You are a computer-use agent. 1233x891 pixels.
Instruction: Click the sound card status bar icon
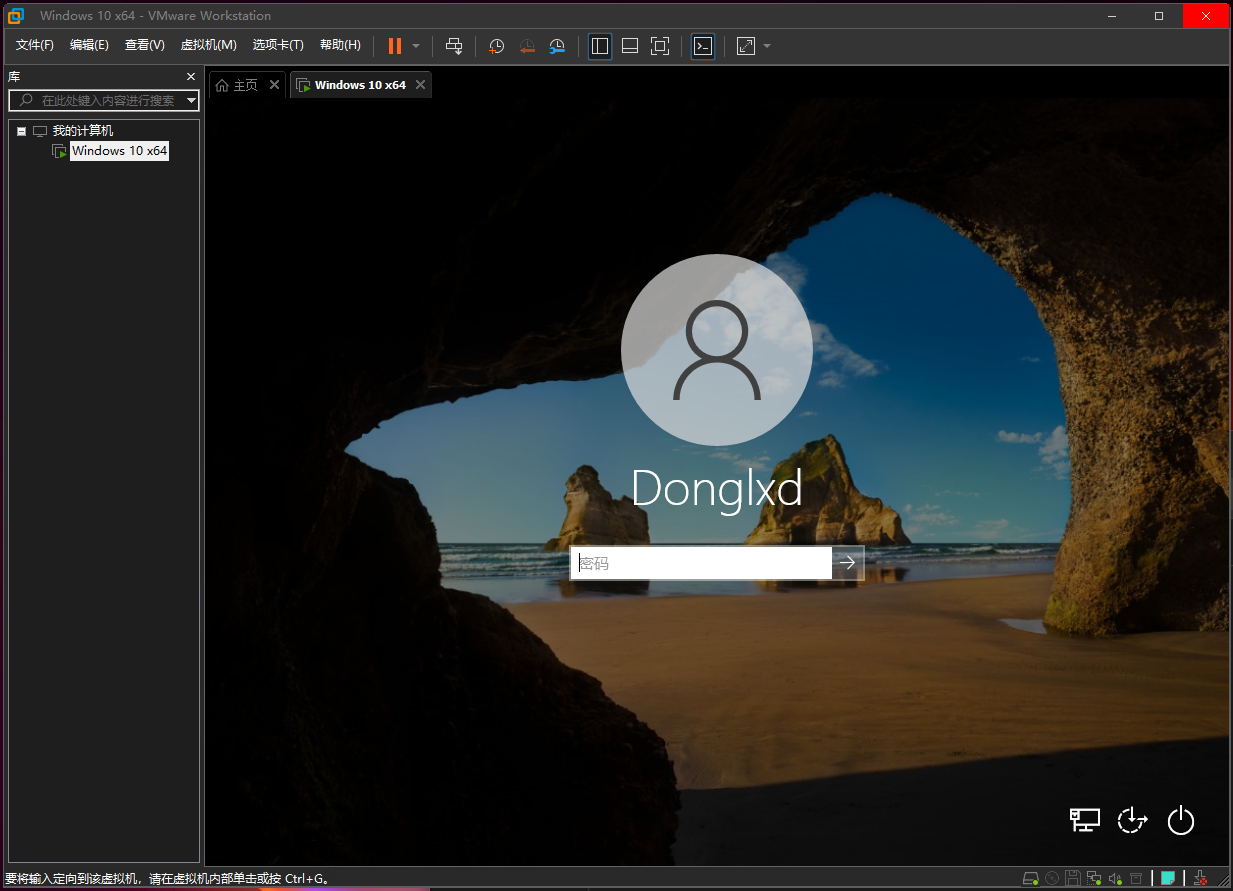coord(1117,878)
